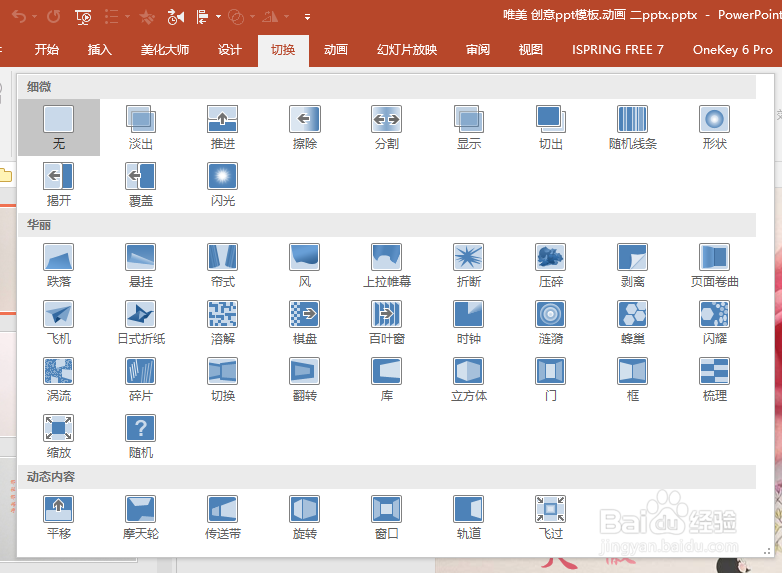The height and width of the screenshot is (573, 782).
Task: Choose the 压碎 crush transition
Action: pos(551,266)
